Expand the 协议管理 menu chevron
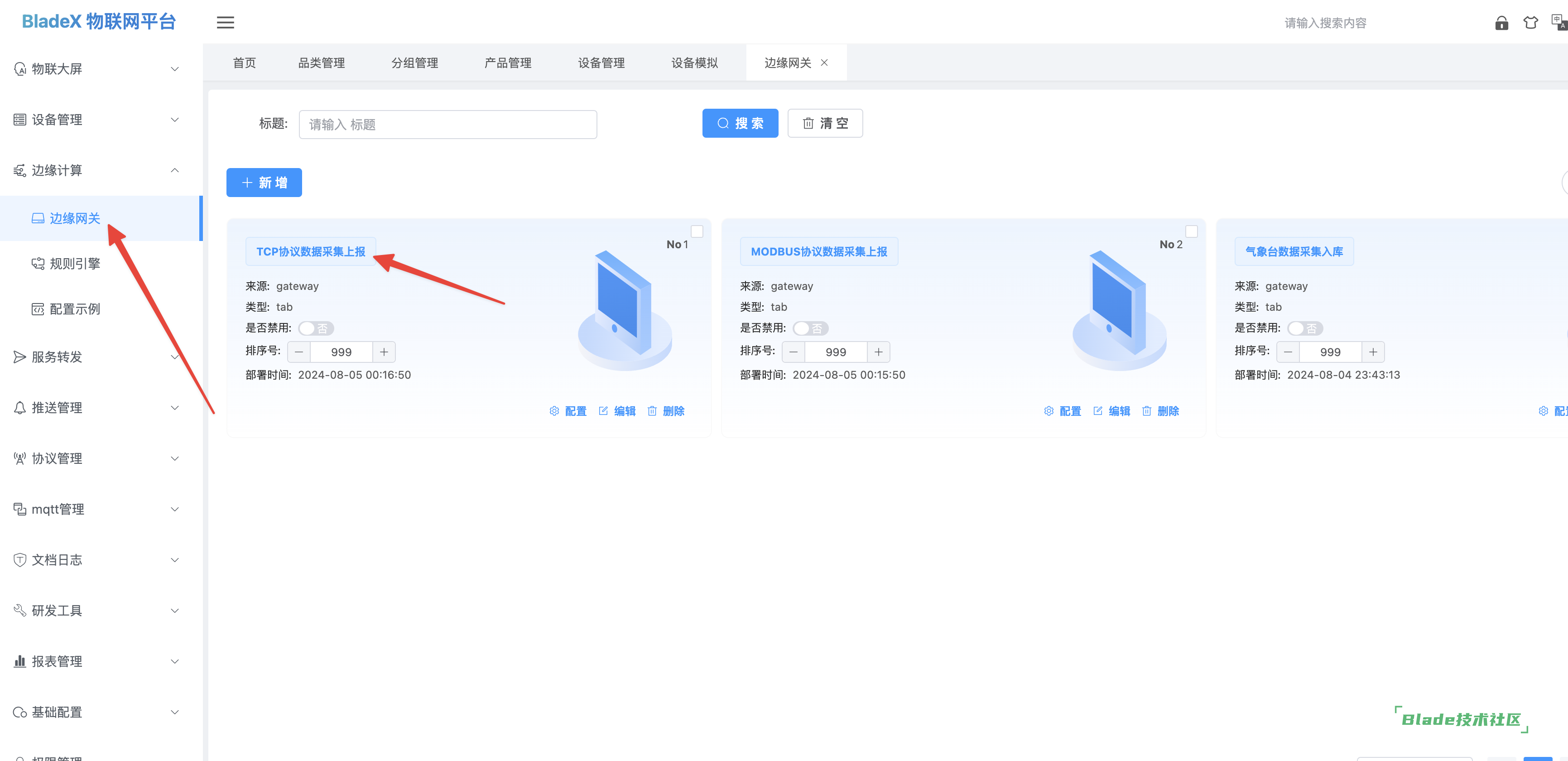Image resolution: width=1568 pixels, height=761 pixels. click(175, 458)
